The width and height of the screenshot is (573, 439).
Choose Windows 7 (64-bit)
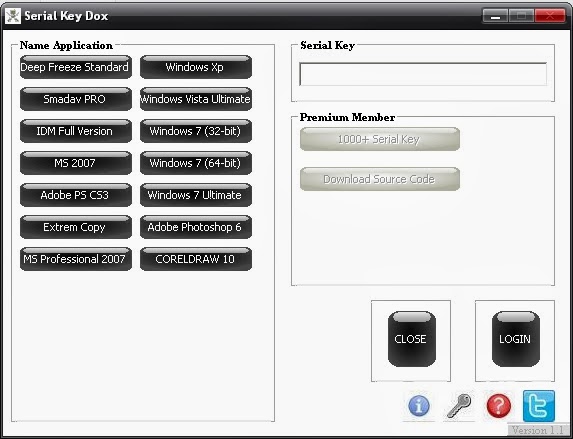[196, 163]
